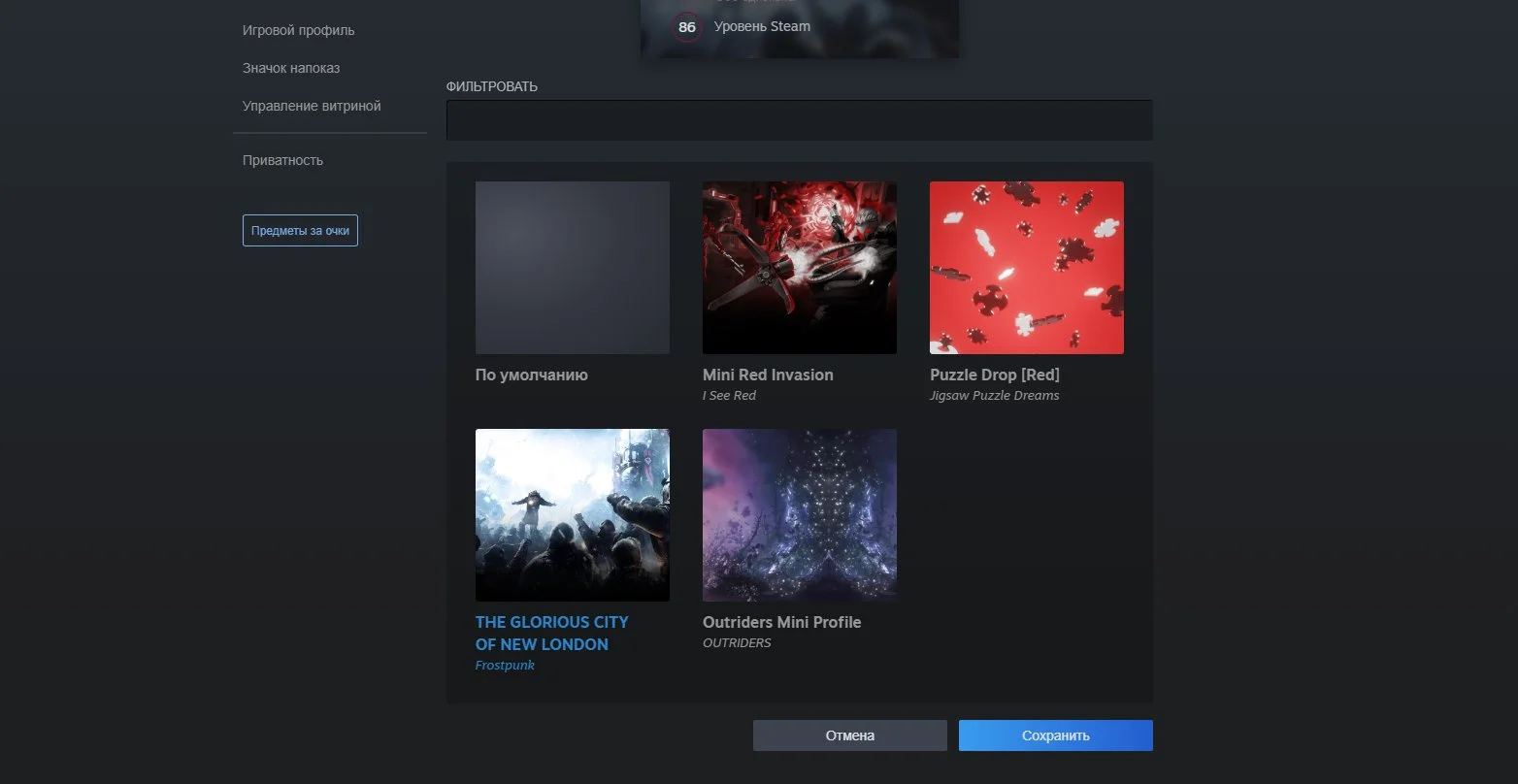Open Управление витриной in sidebar
The width and height of the screenshot is (1518, 784).
click(311, 106)
